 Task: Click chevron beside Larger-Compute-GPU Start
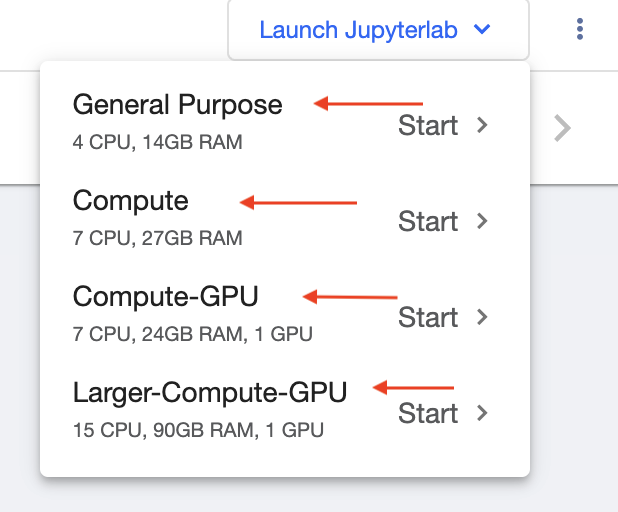pyautogui.click(x=482, y=413)
